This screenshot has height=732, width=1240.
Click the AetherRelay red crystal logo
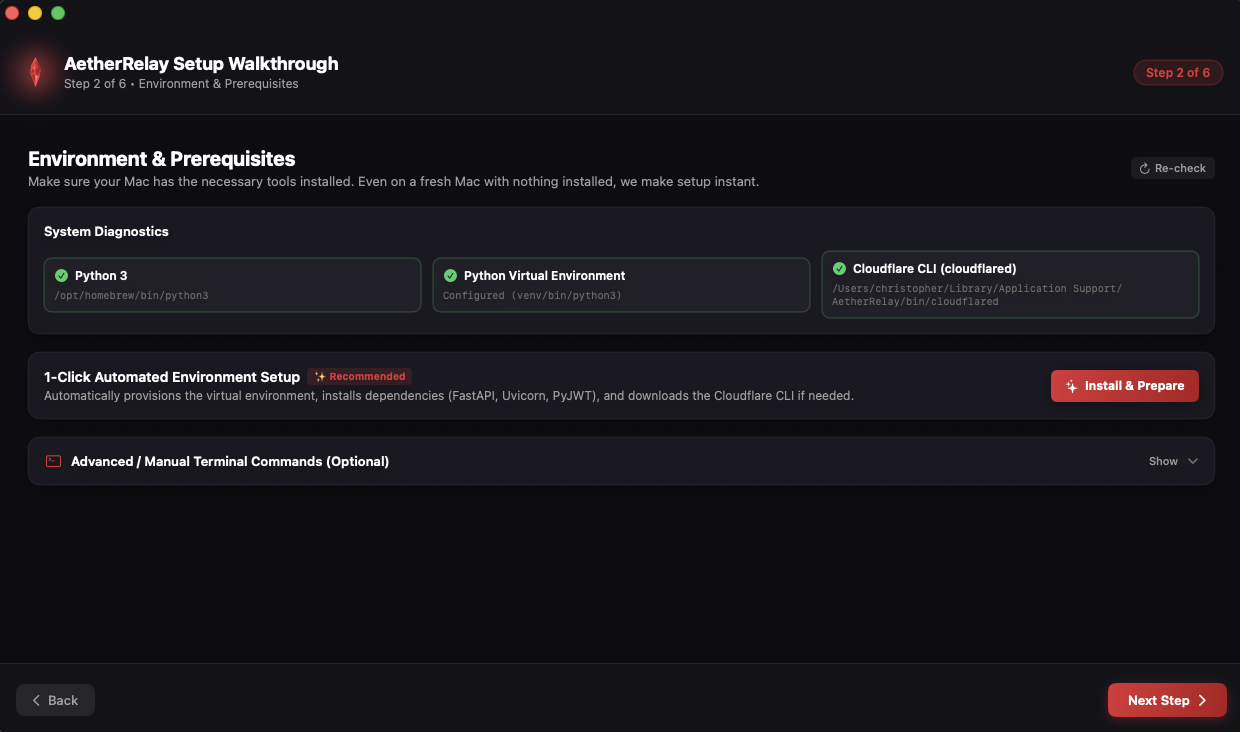tap(35, 72)
